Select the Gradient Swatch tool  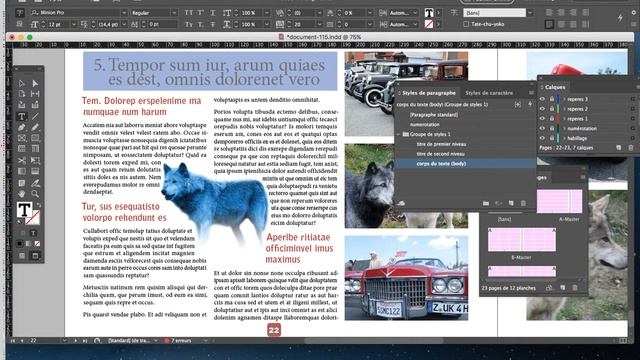point(22,171)
